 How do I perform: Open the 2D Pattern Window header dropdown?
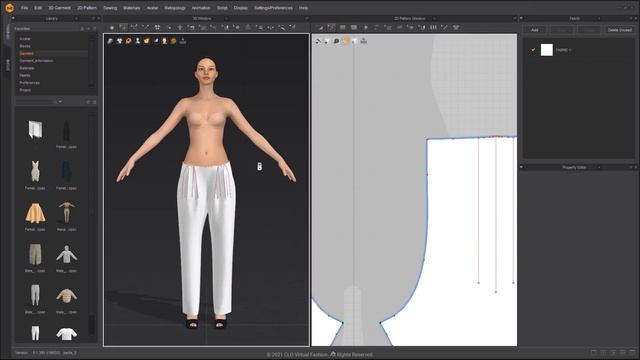click(434, 18)
